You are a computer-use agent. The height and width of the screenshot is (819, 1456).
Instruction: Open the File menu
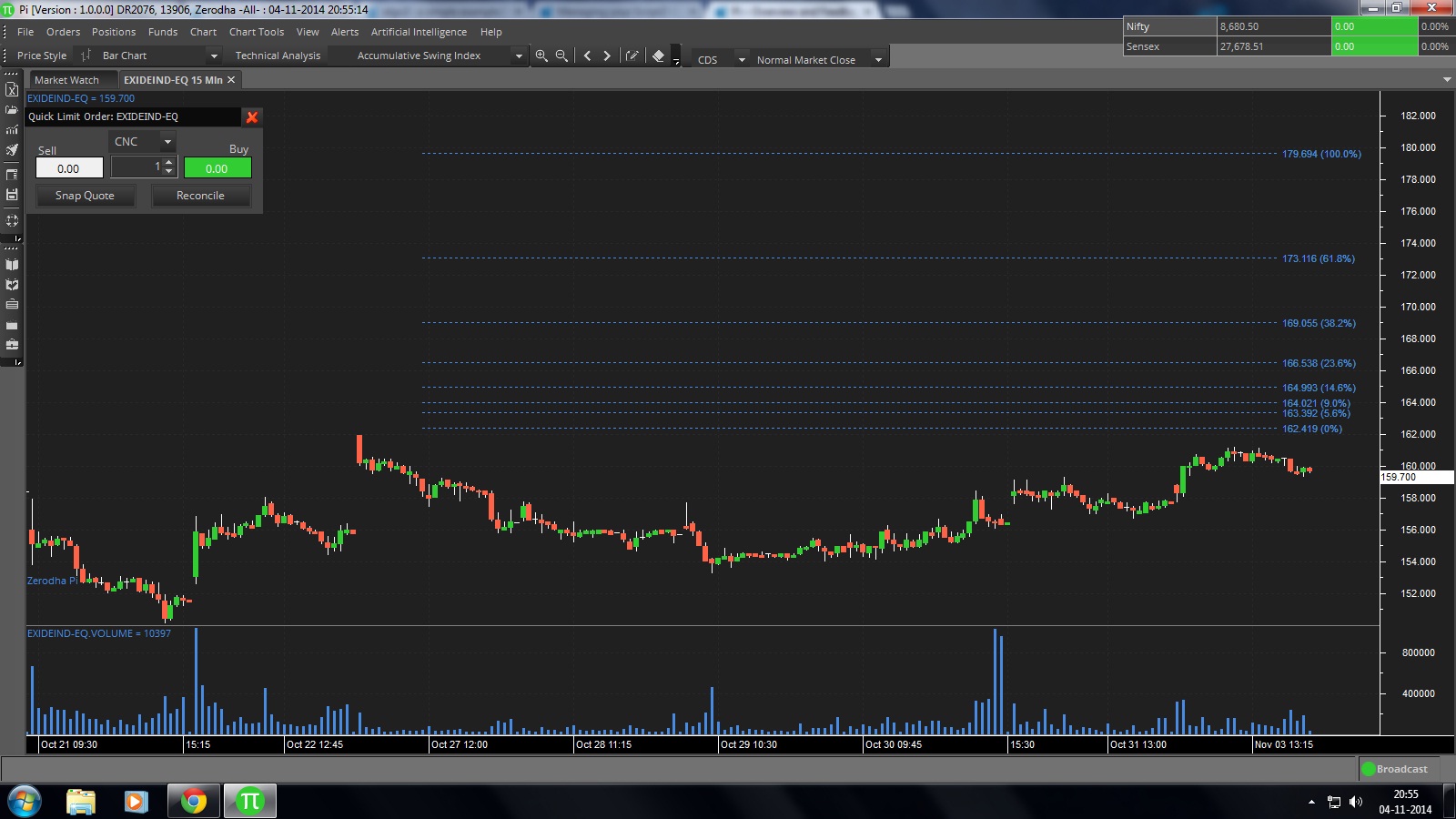coord(25,32)
